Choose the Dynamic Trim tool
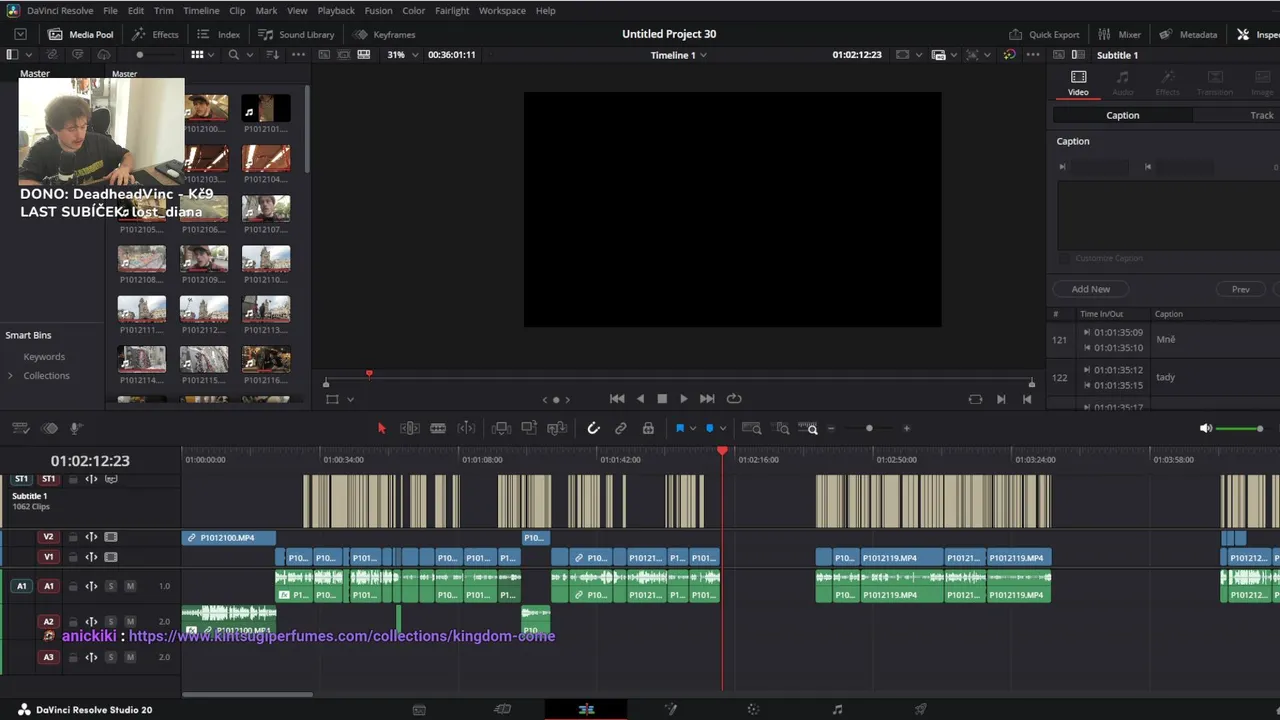Image resolution: width=1280 pixels, height=720 pixels. pos(466,428)
